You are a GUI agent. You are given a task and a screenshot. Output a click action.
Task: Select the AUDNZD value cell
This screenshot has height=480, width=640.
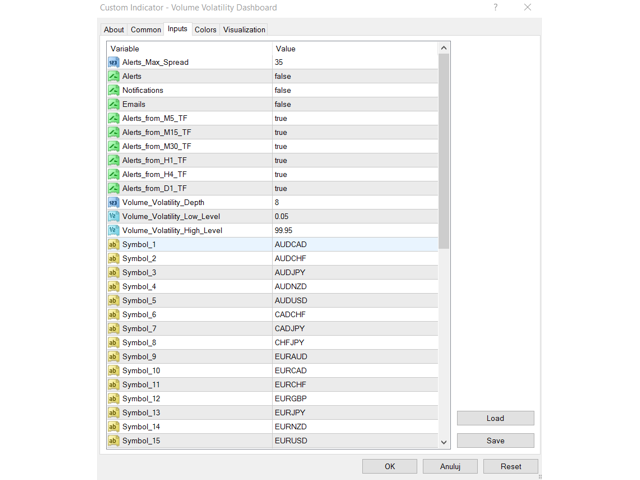click(x=355, y=287)
